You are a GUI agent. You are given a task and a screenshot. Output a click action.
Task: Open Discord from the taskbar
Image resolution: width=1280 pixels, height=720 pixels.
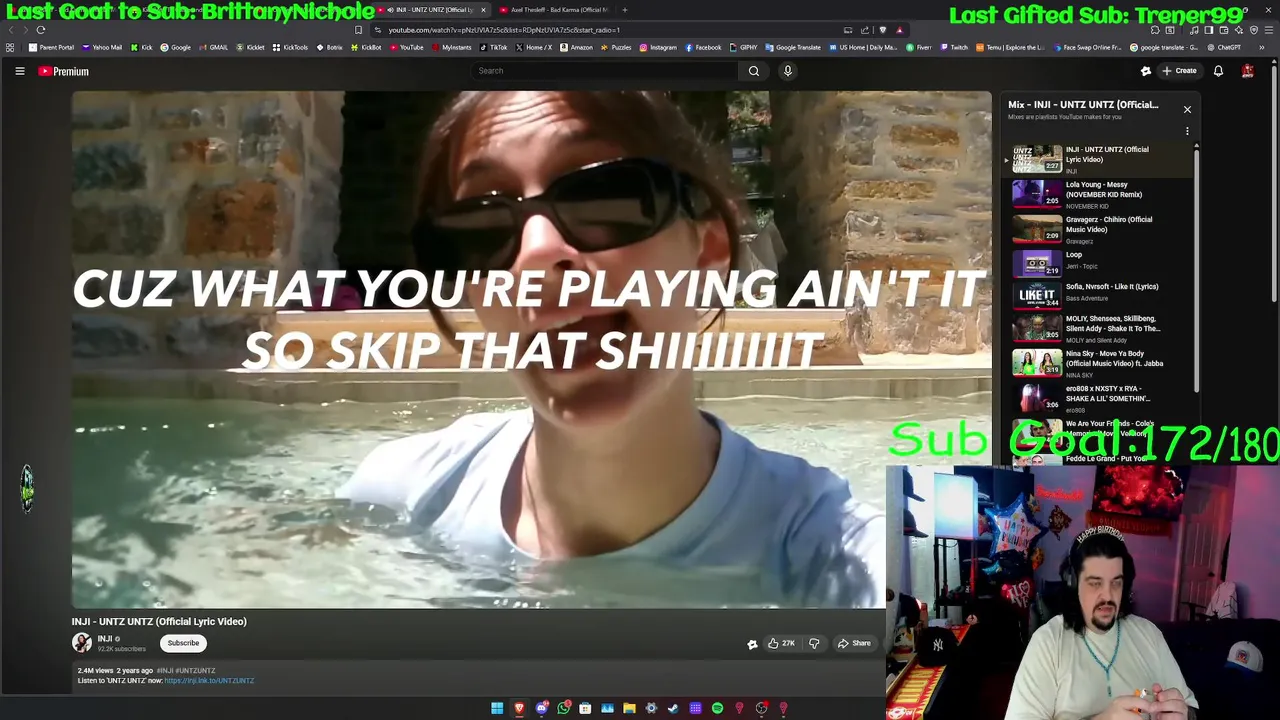541,708
